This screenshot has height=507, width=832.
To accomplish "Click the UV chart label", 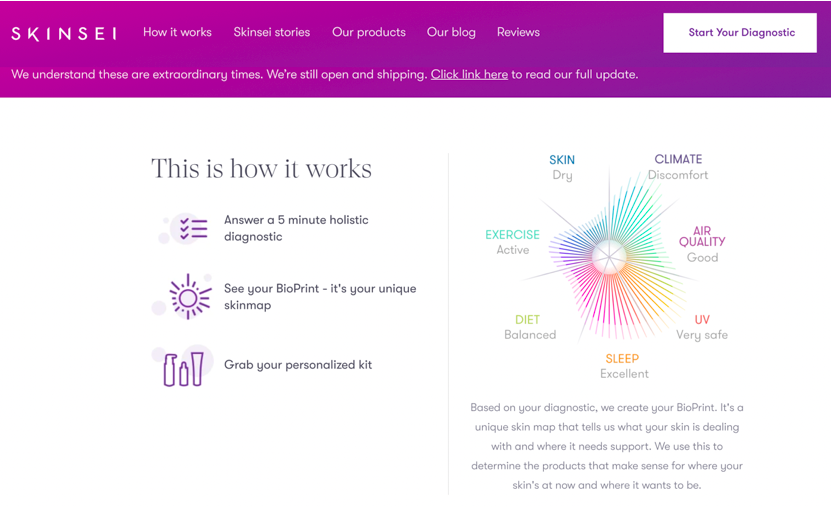I will click(x=702, y=320).
